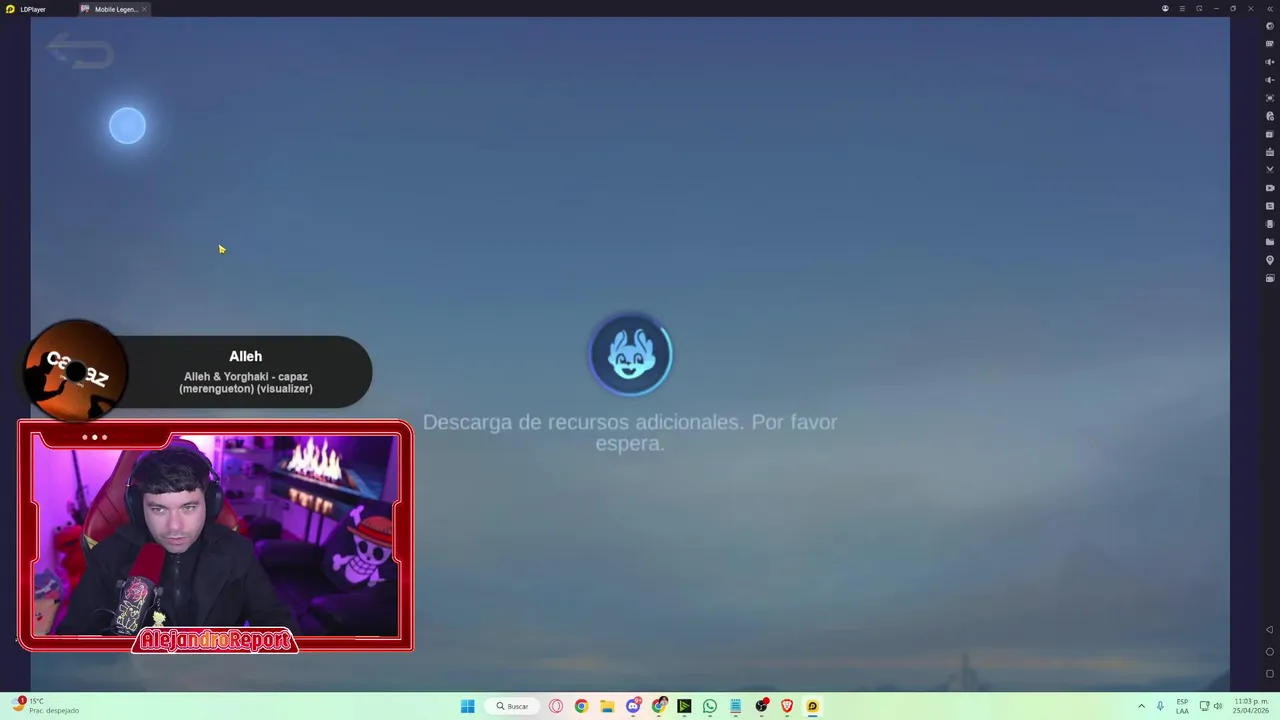Click the AlejandroReport name banner
The height and width of the screenshot is (720, 1280).
215,640
